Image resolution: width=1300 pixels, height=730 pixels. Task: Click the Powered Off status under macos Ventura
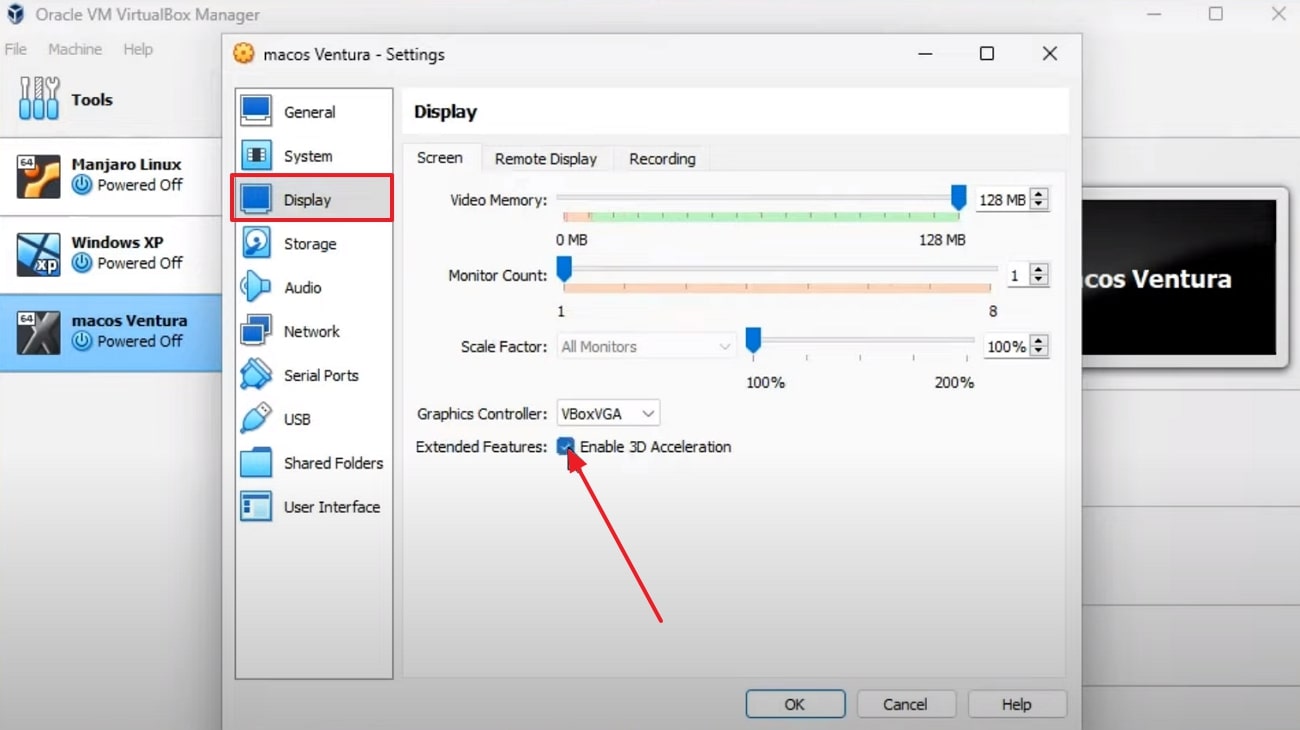[x=128, y=341]
